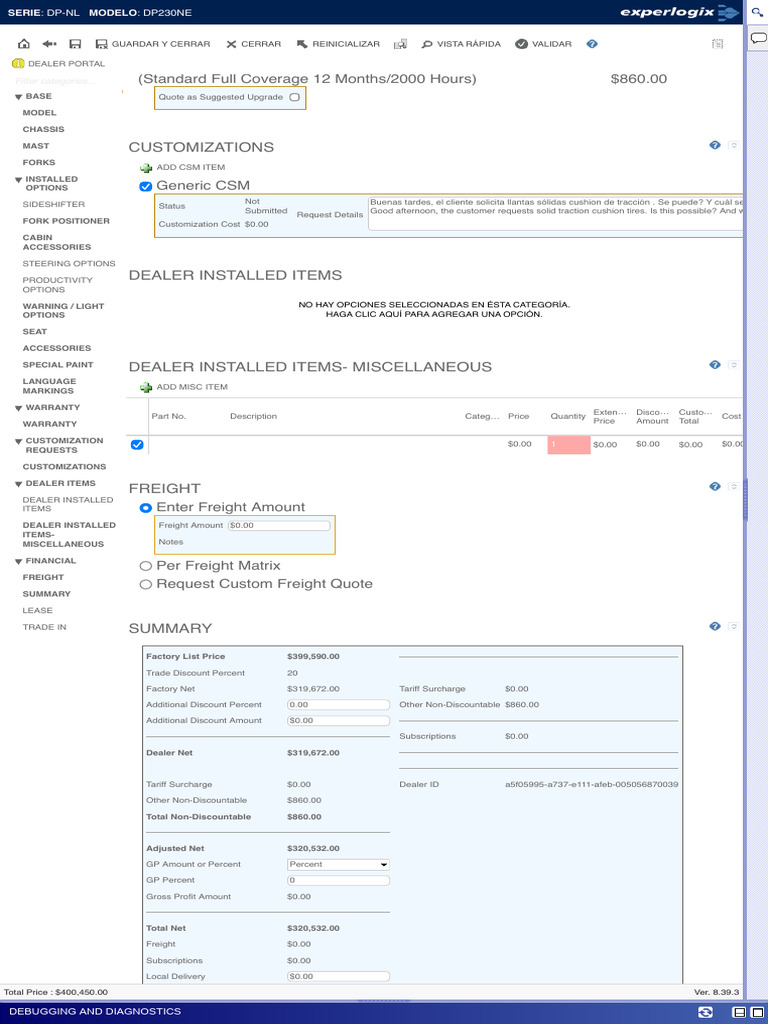Screen dimensions: 768x1024
Task: Click the Additional Discount Amount field
Action: pos(338,721)
